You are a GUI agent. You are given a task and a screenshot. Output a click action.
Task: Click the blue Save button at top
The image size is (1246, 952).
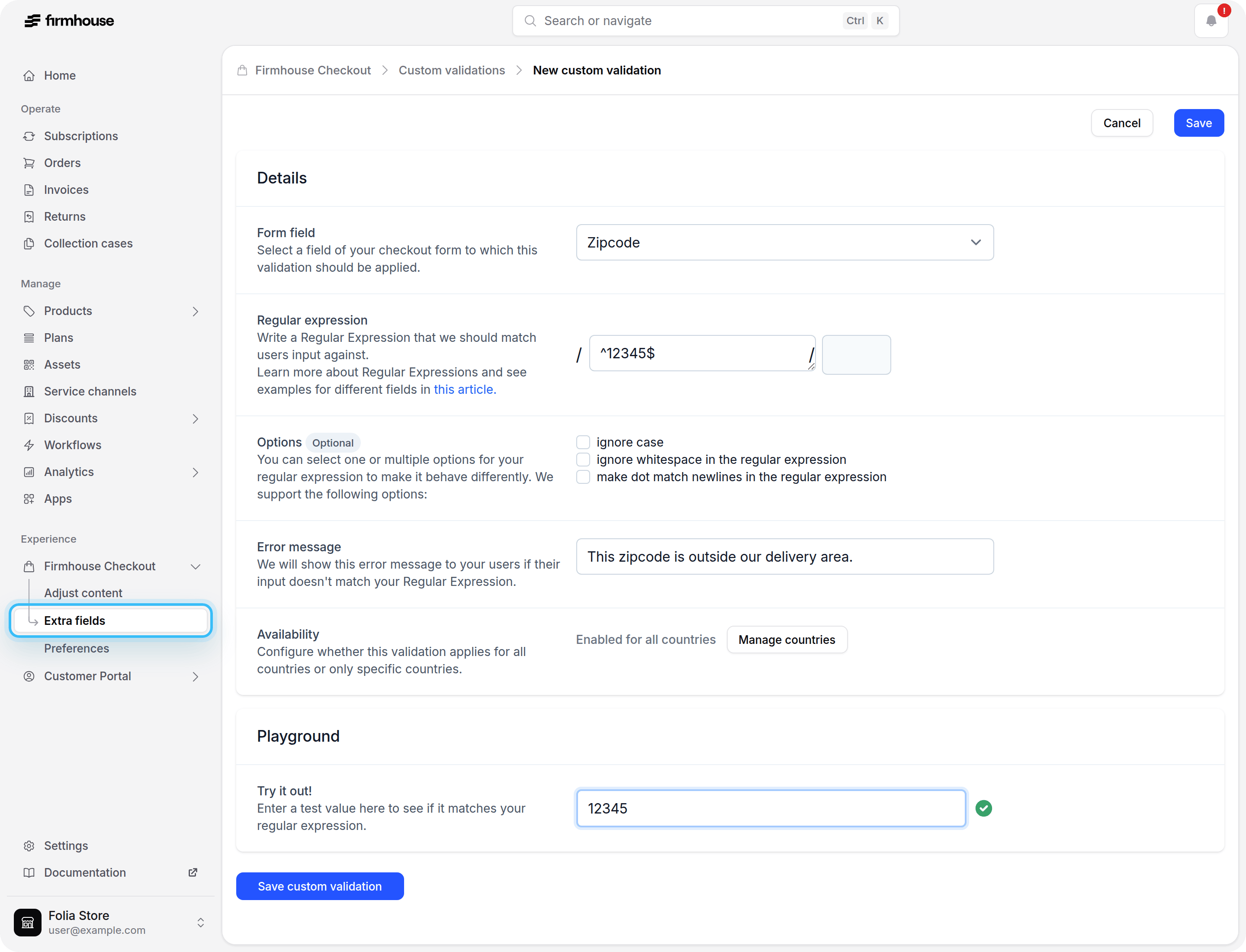[1198, 123]
